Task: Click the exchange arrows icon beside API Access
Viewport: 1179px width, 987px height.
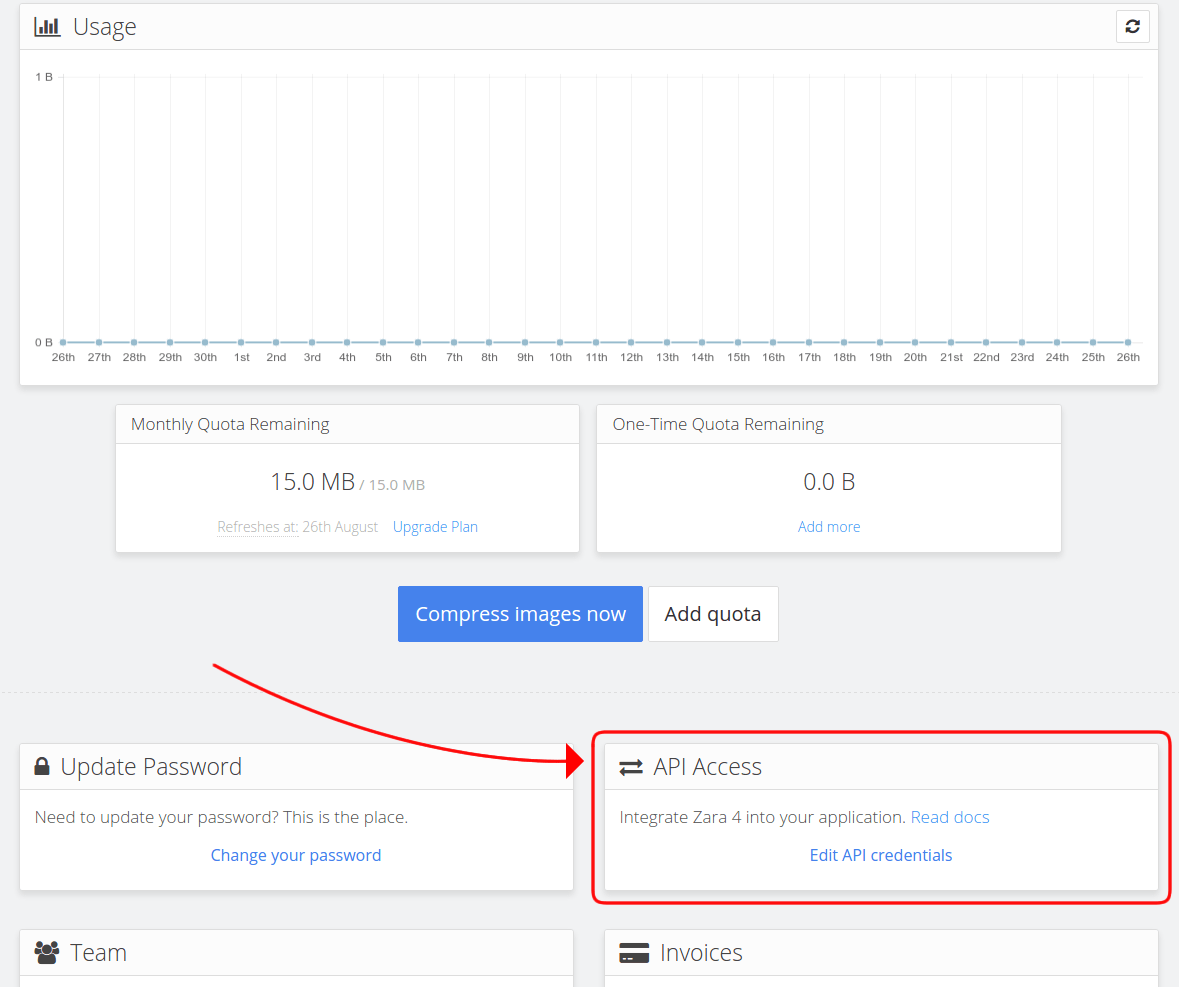Action: [631, 767]
